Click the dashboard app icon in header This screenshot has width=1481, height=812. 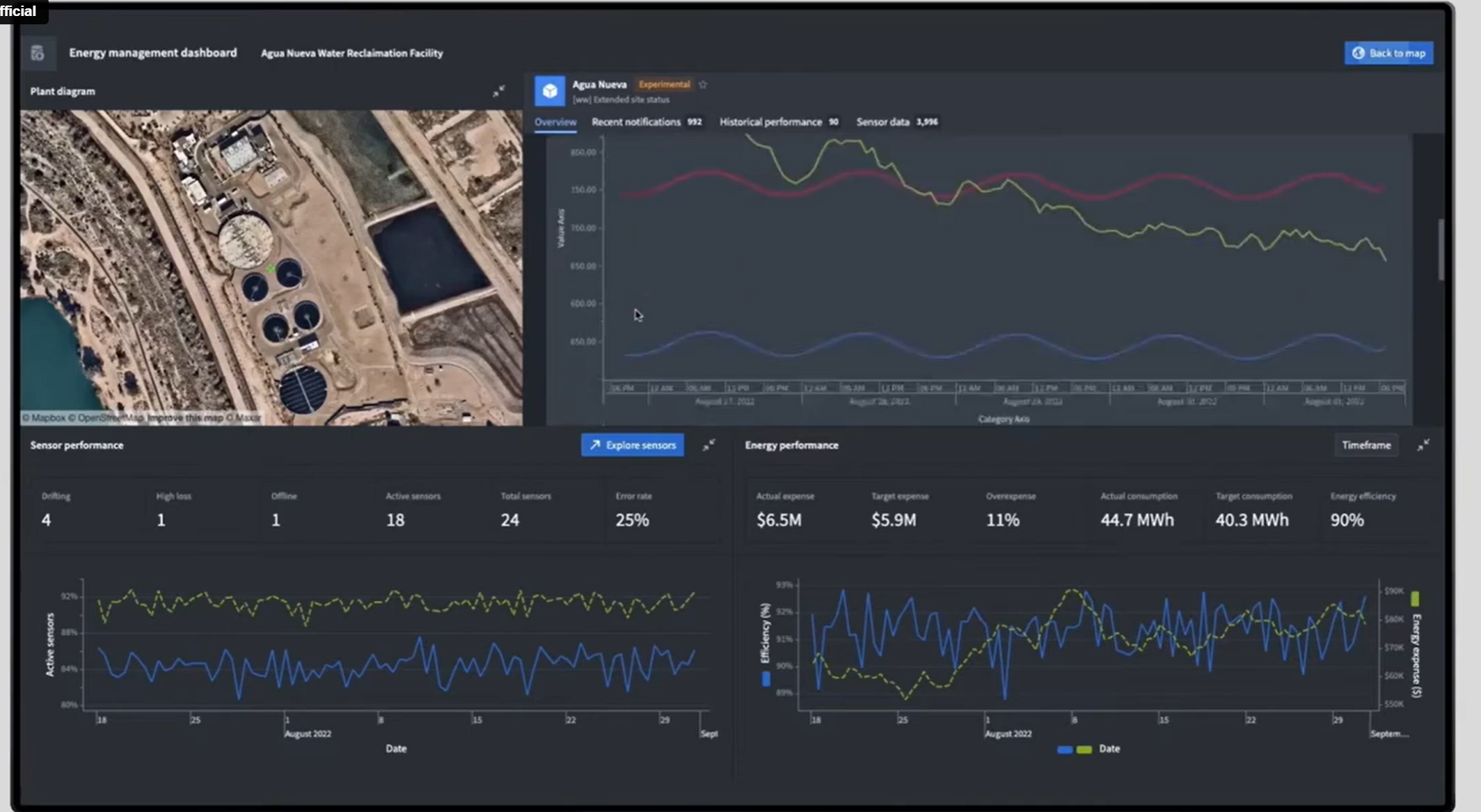38,53
